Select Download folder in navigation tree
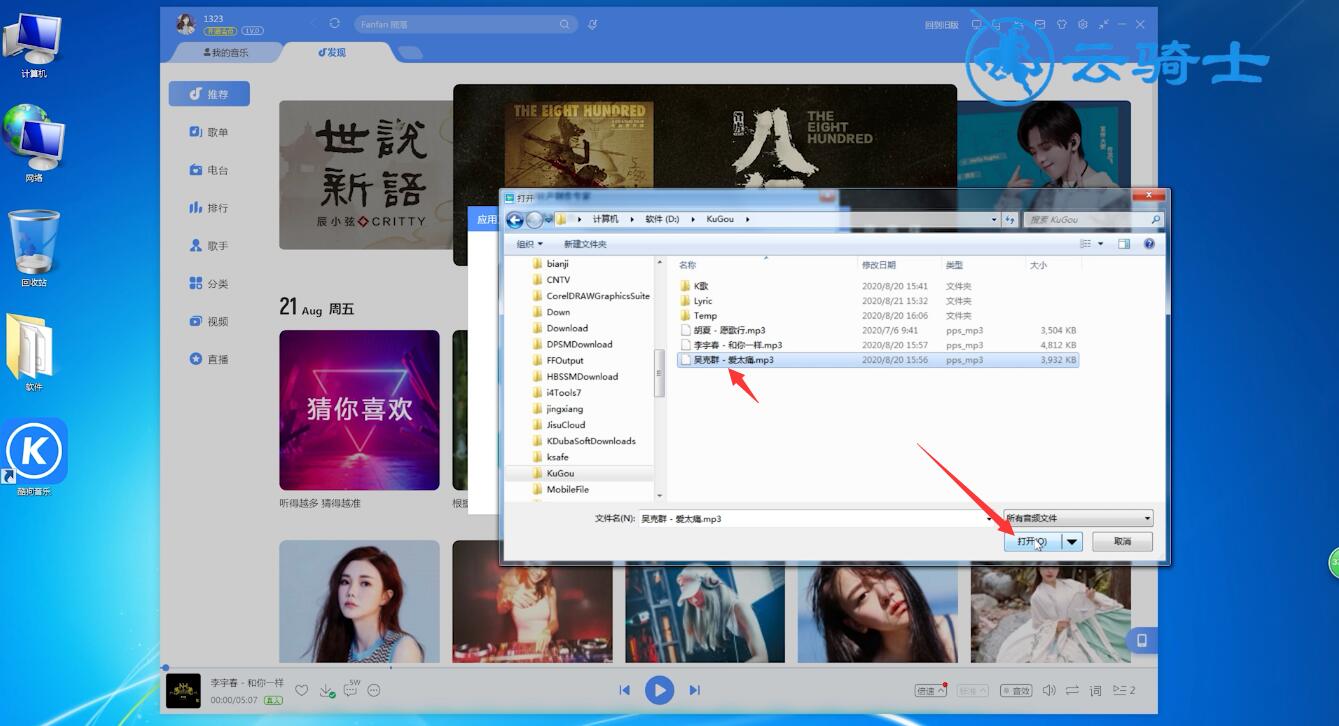1339x726 pixels. coord(567,328)
